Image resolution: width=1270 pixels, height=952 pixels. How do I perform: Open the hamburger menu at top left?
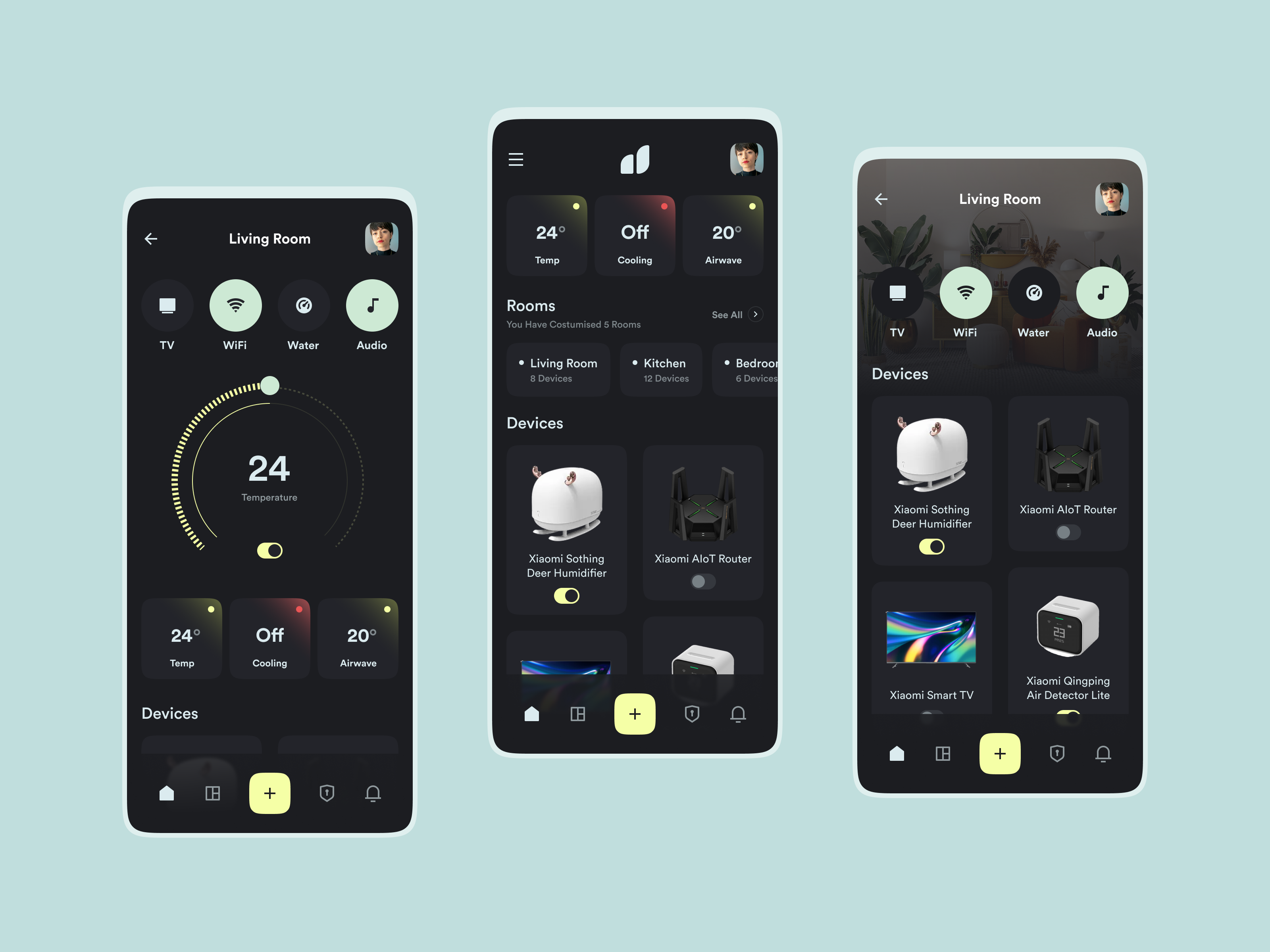pos(516,160)
